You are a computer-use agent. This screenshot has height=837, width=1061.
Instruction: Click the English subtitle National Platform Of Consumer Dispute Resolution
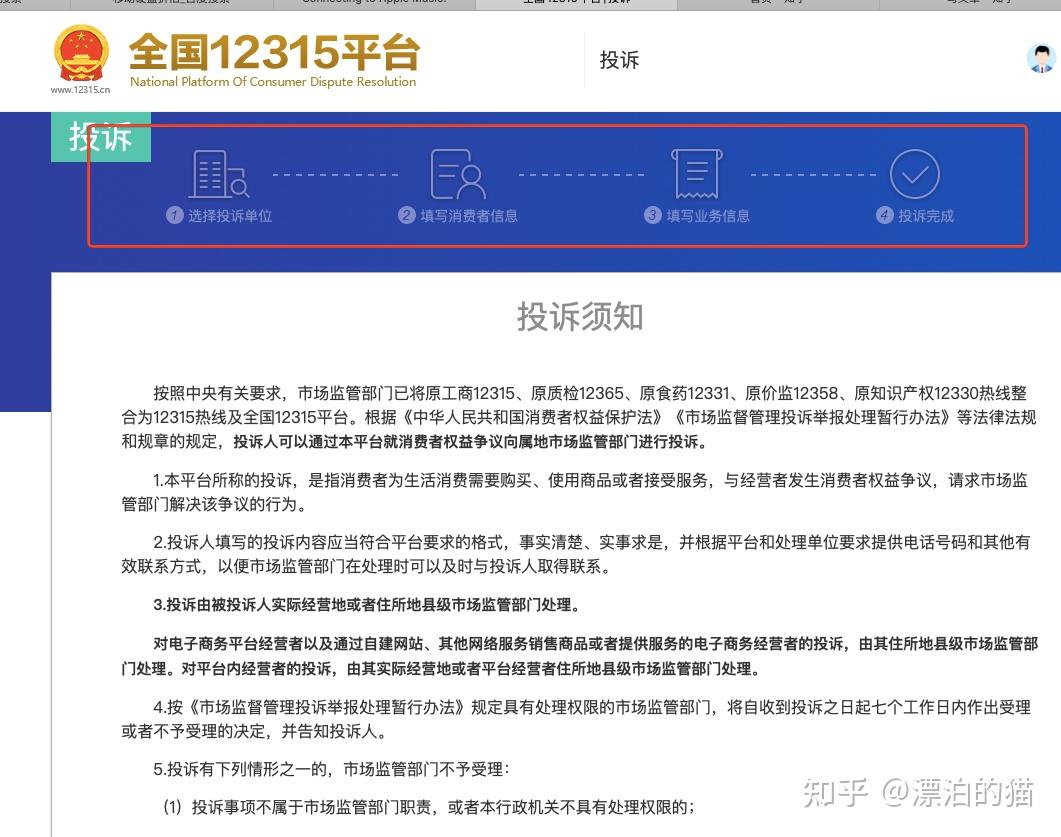point(273,82)
